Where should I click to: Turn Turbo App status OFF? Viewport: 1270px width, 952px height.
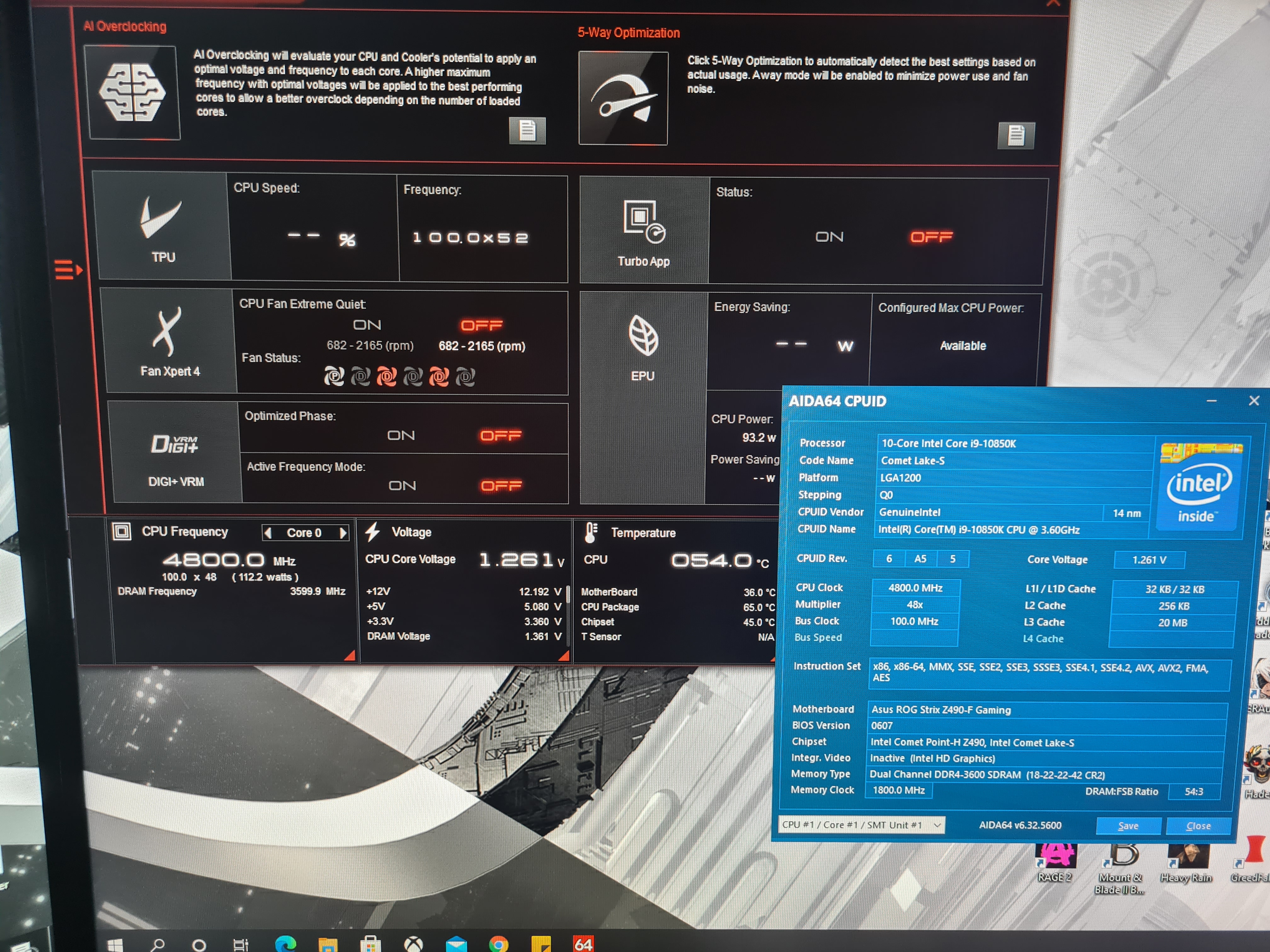pos(931,236)
